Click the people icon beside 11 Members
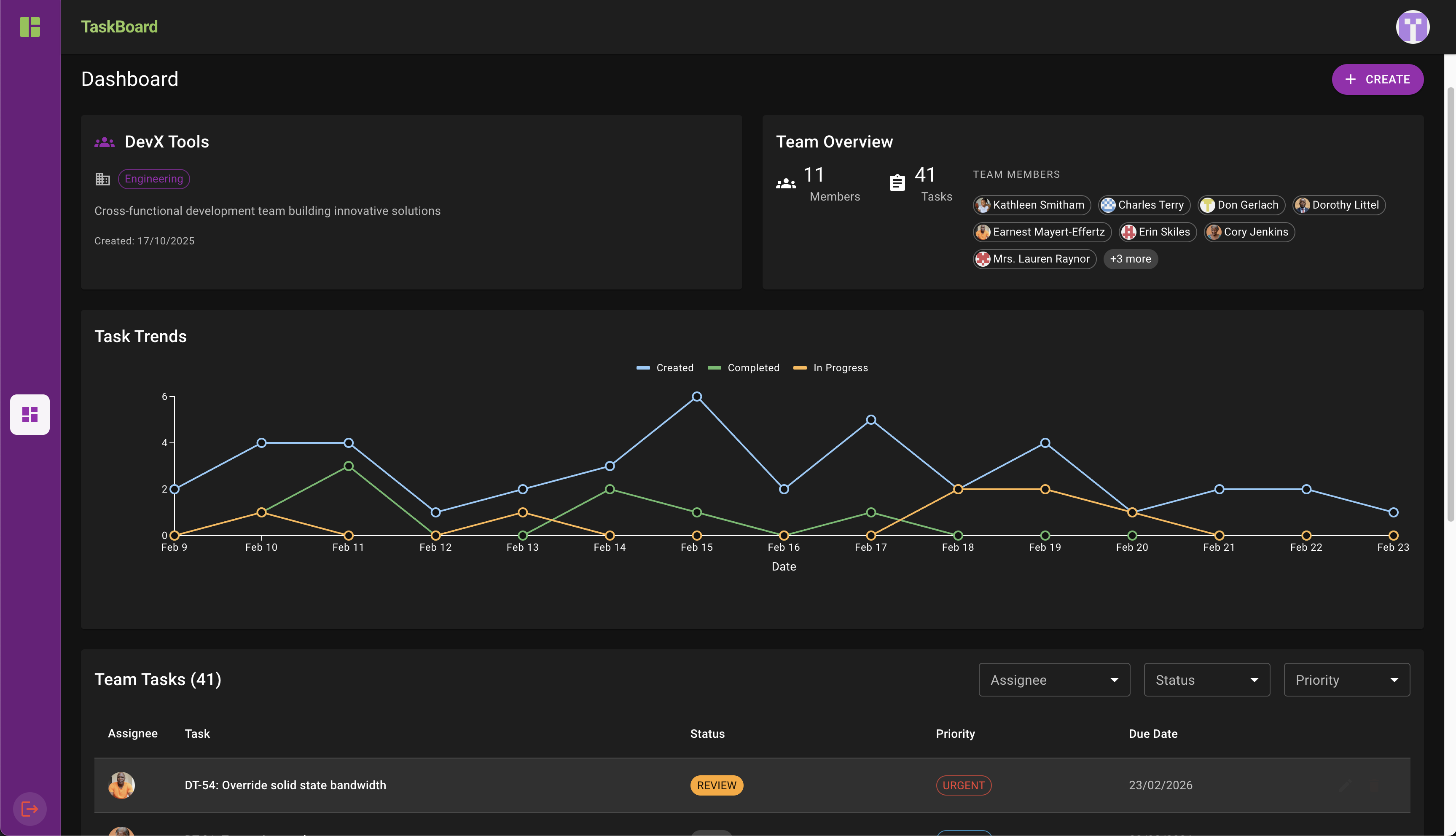Screen dimensions: 1456x836 tap(786, 184)
